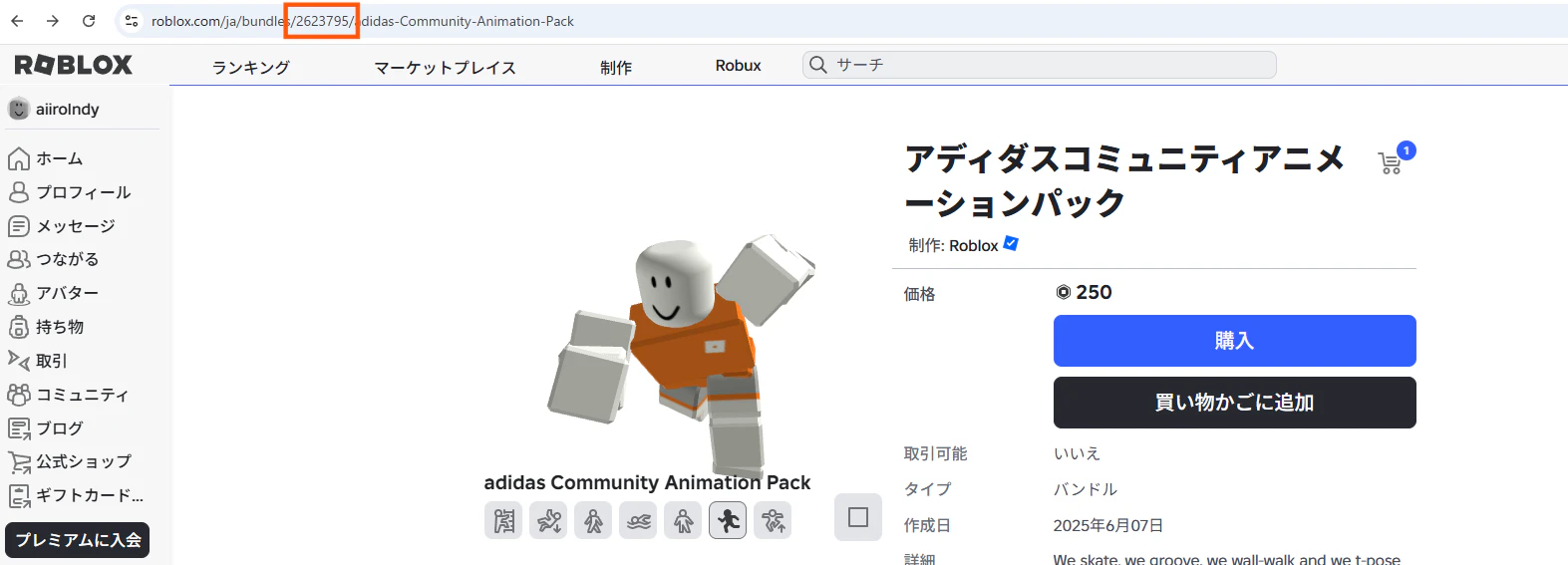Open site information icon in address bar
Screen dimensions: 1568x565
tap(132, 21)
